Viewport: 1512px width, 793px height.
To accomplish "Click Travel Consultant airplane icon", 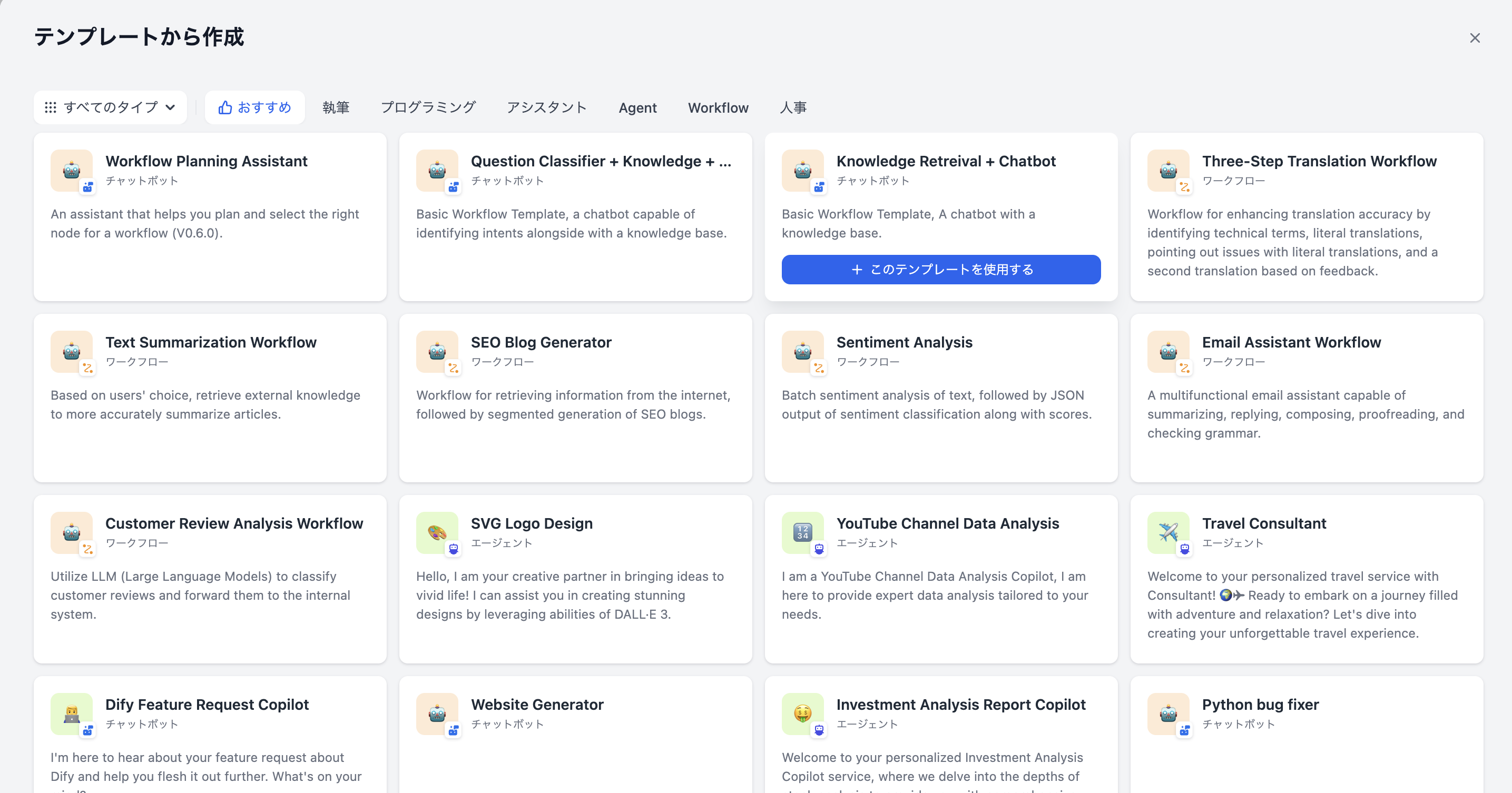I will tap(1168, 532).
